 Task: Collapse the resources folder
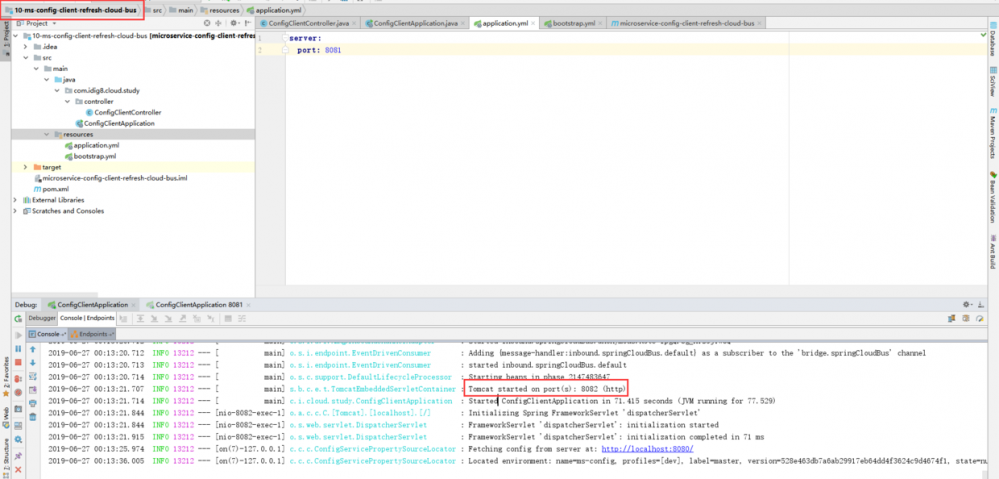[x=47, y=134]
